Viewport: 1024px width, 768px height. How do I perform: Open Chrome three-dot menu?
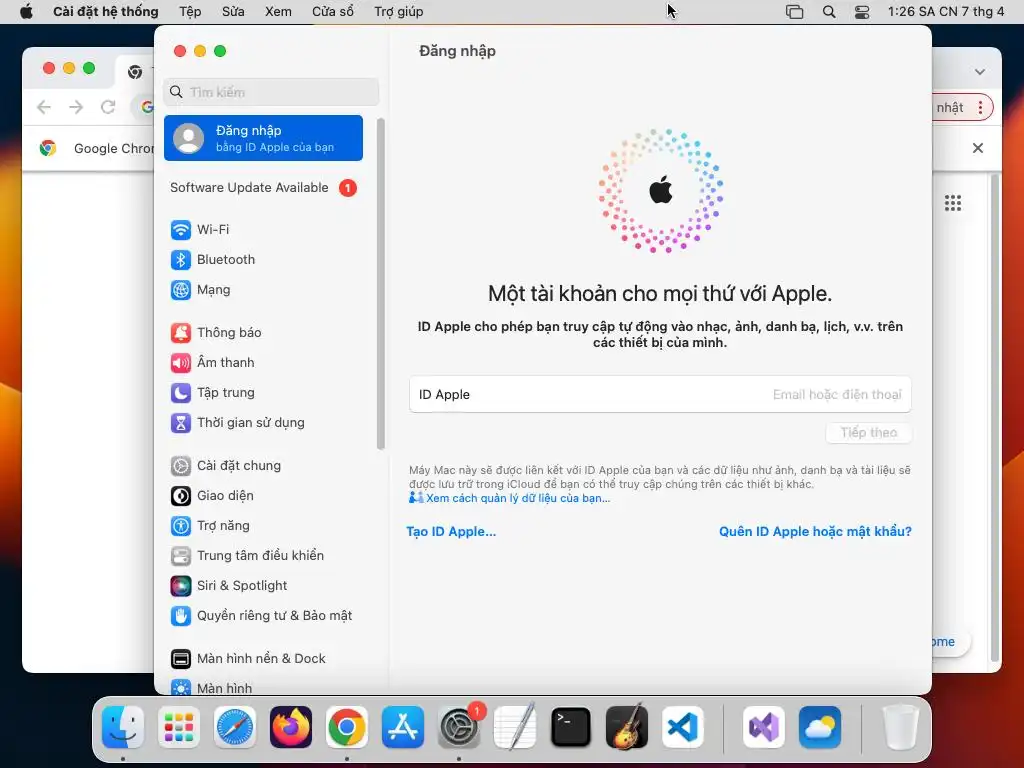click(x=980, y=108)
